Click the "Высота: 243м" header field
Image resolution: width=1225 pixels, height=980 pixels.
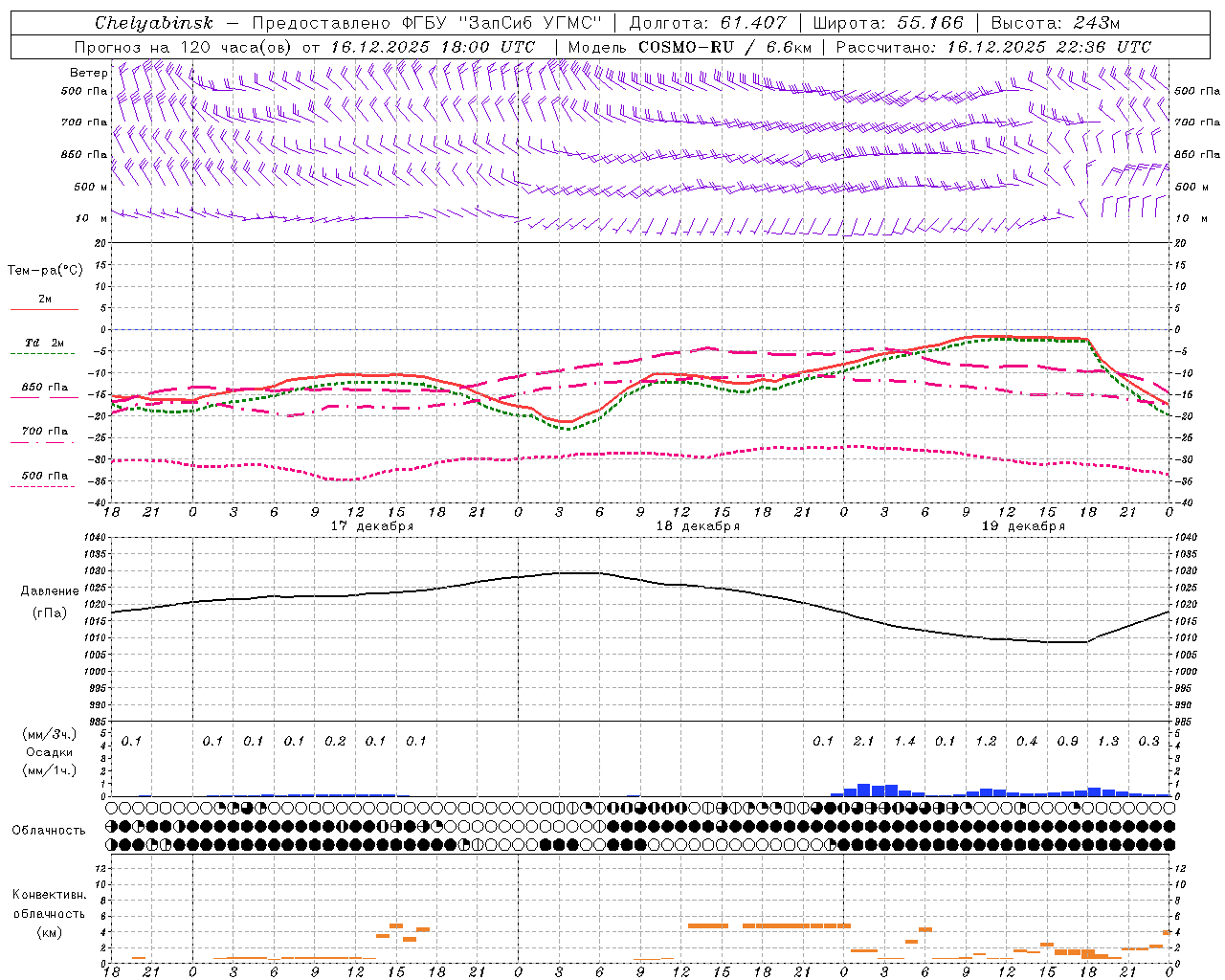pos(1056,23)
